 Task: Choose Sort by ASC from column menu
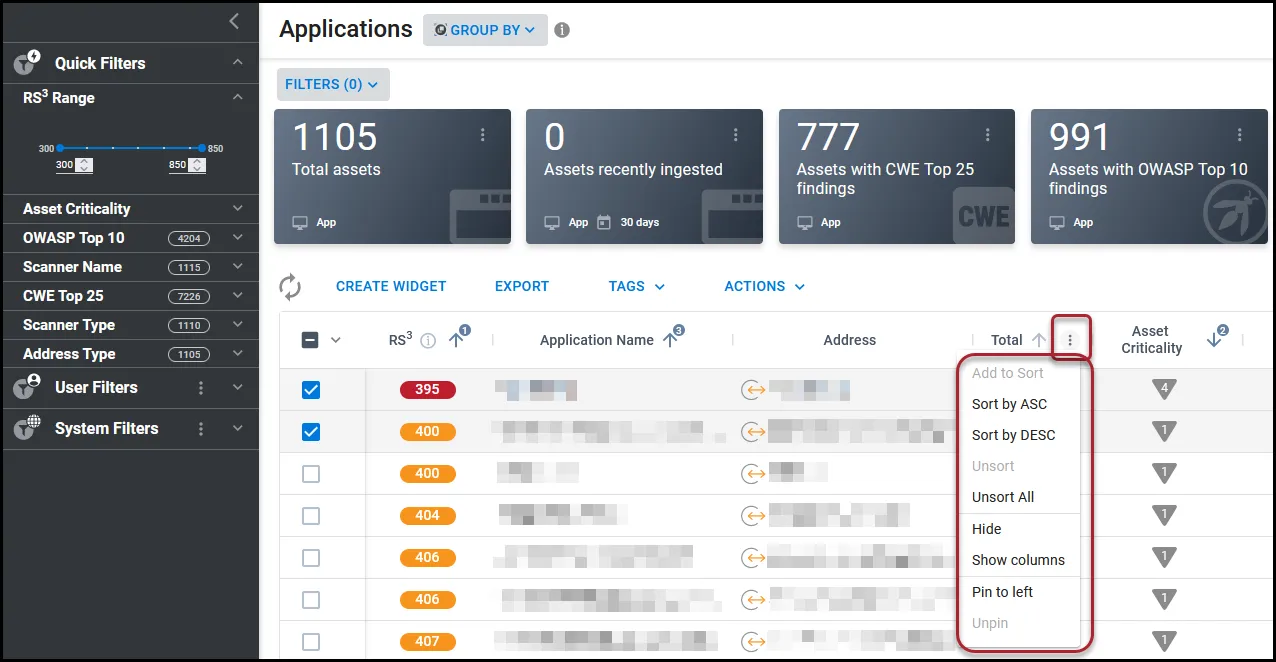click(x=1010, y=404)
